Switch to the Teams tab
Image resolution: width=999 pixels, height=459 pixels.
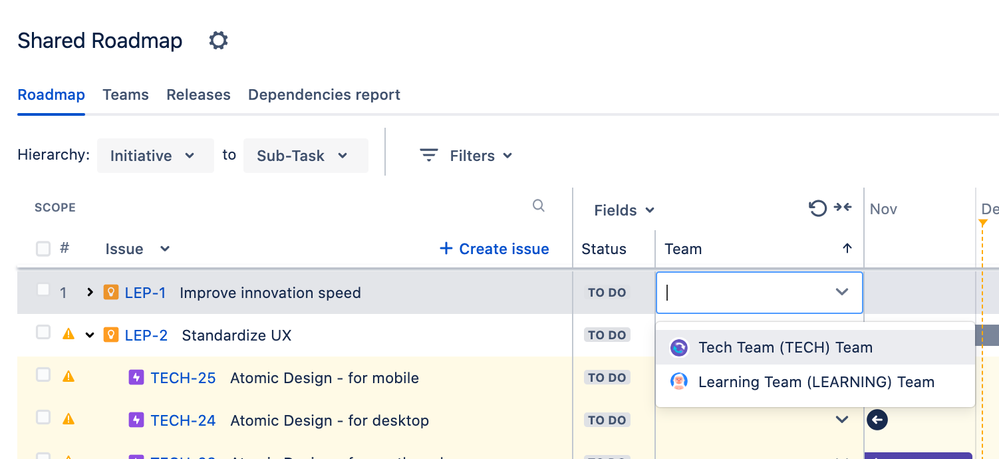126,95
